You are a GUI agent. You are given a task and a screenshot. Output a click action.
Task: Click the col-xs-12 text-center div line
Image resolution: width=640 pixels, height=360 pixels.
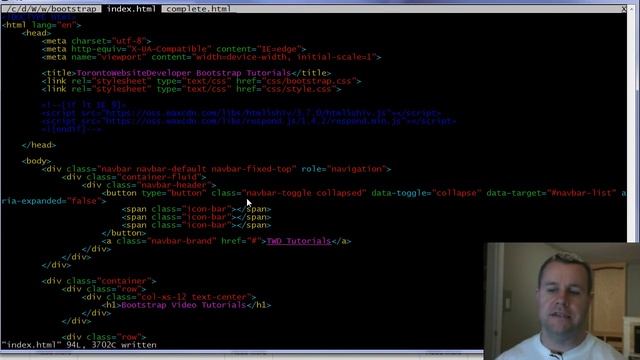169,297
